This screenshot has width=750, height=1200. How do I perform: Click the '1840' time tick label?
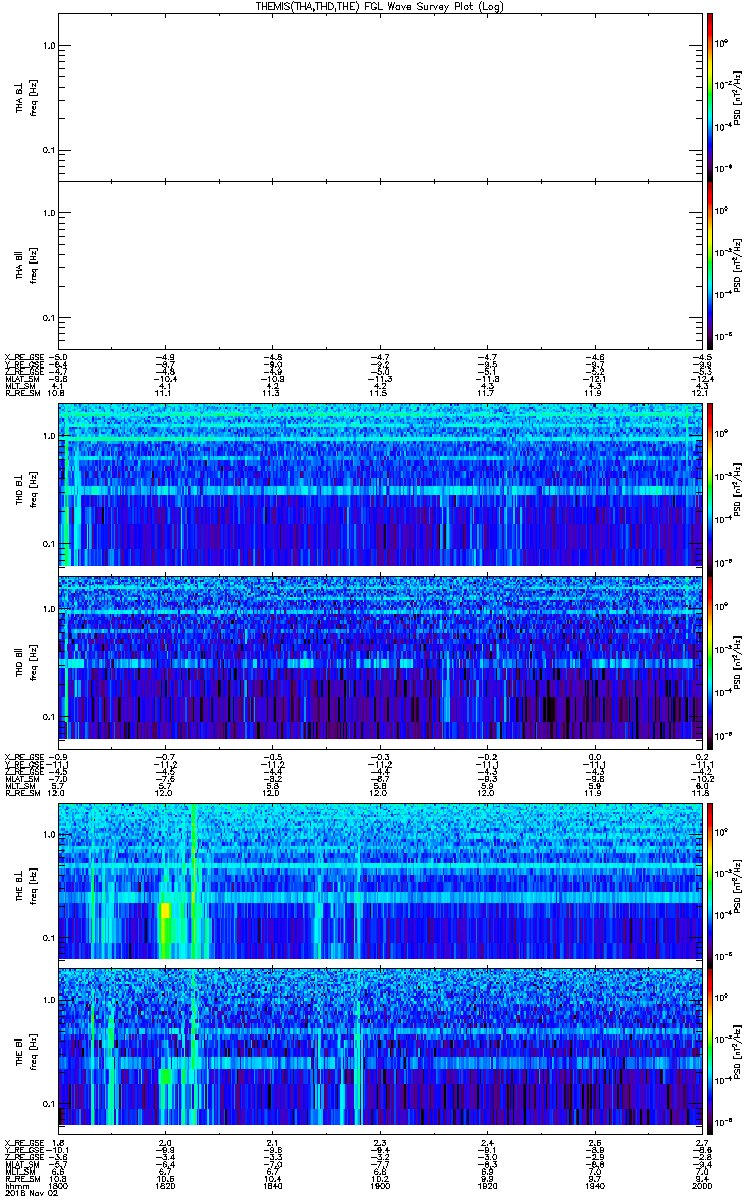tap(273, 1185)
